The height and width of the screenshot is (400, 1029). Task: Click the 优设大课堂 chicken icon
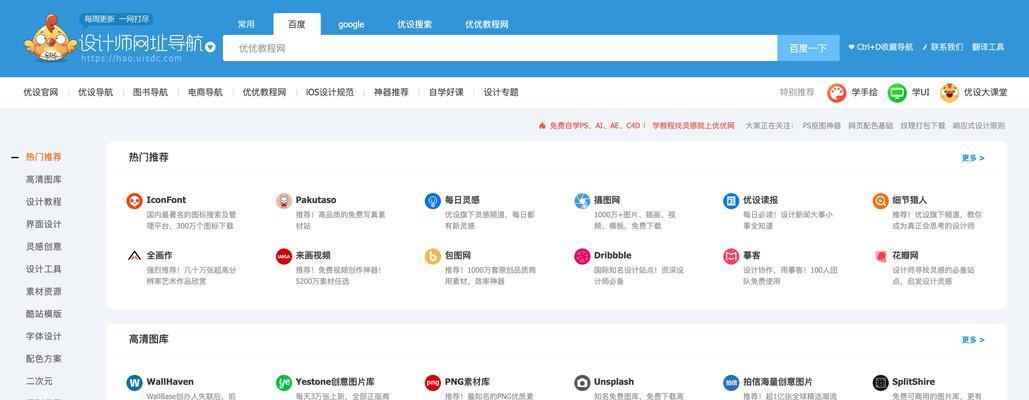(949, 93)
